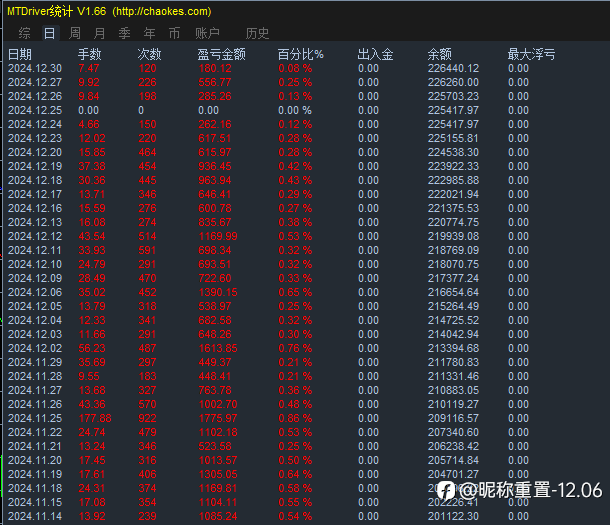
Task: Click the 盈亏金额 column header
Action: coord(221,54)
